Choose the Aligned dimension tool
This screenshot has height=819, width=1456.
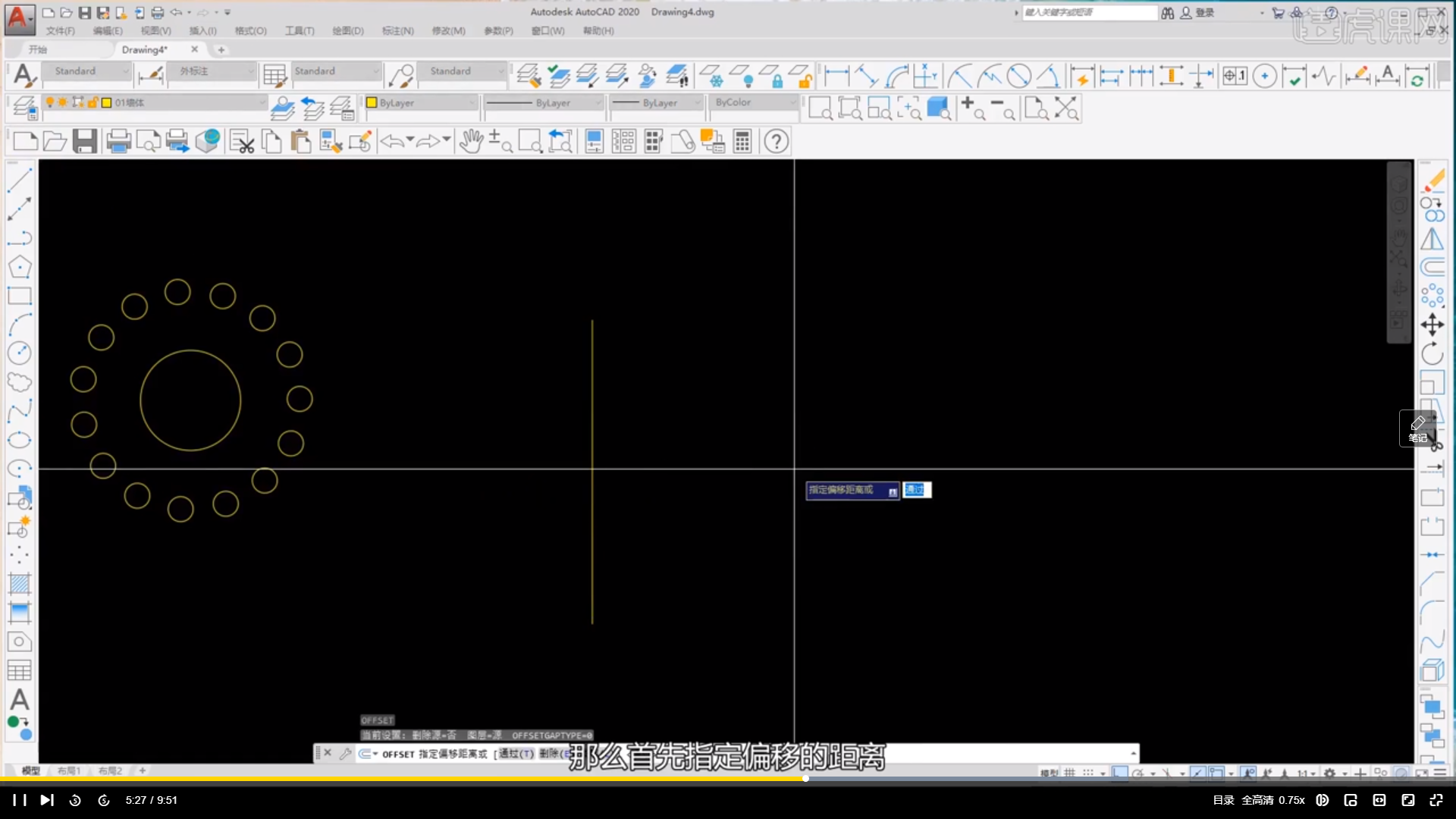[x=866, y=76]
